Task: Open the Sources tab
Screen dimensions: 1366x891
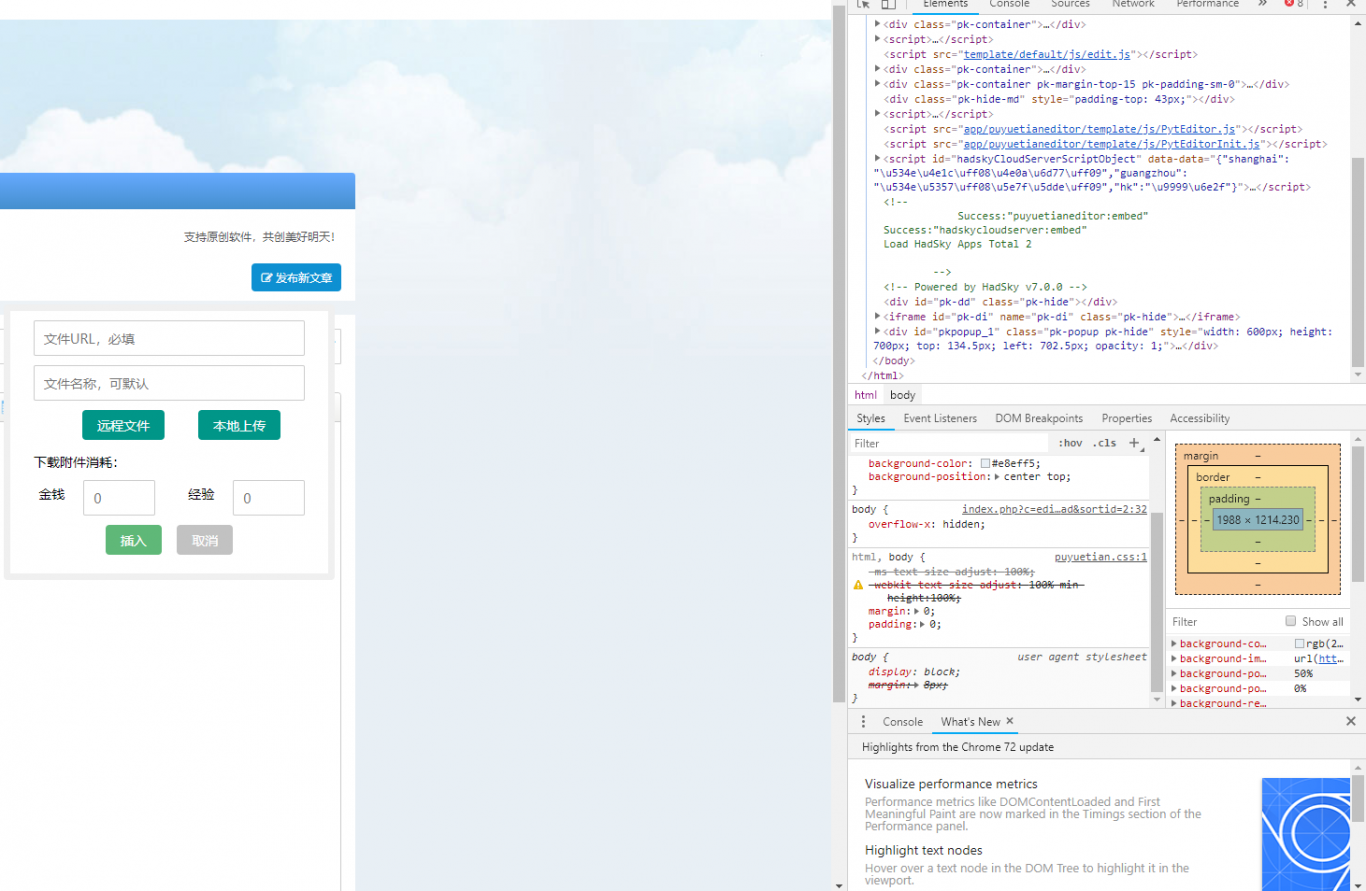Action: click(1070, 4)
